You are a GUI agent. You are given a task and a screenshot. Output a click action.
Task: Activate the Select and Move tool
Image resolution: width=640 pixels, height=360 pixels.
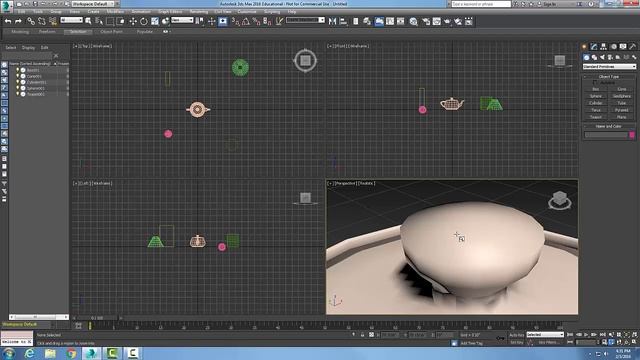(133, 21)
